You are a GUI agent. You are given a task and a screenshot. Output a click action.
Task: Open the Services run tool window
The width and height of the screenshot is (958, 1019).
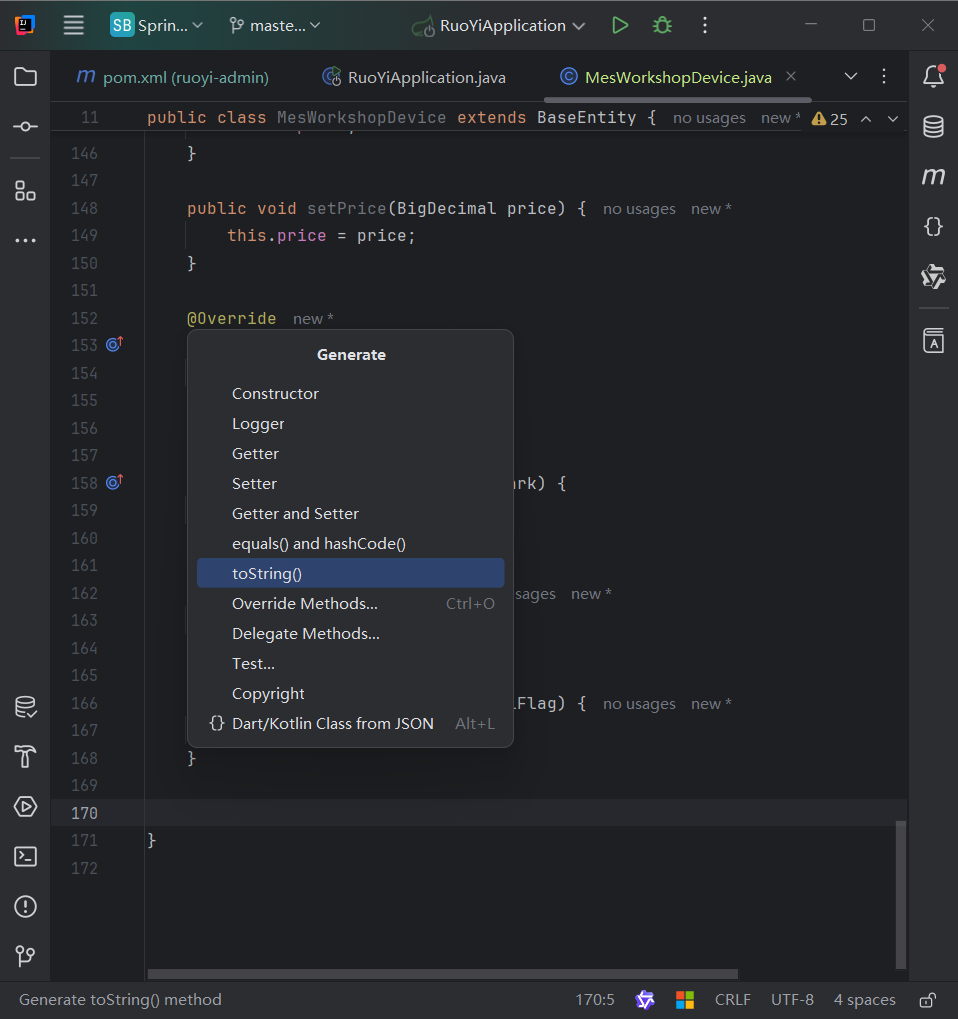point(25,806)
